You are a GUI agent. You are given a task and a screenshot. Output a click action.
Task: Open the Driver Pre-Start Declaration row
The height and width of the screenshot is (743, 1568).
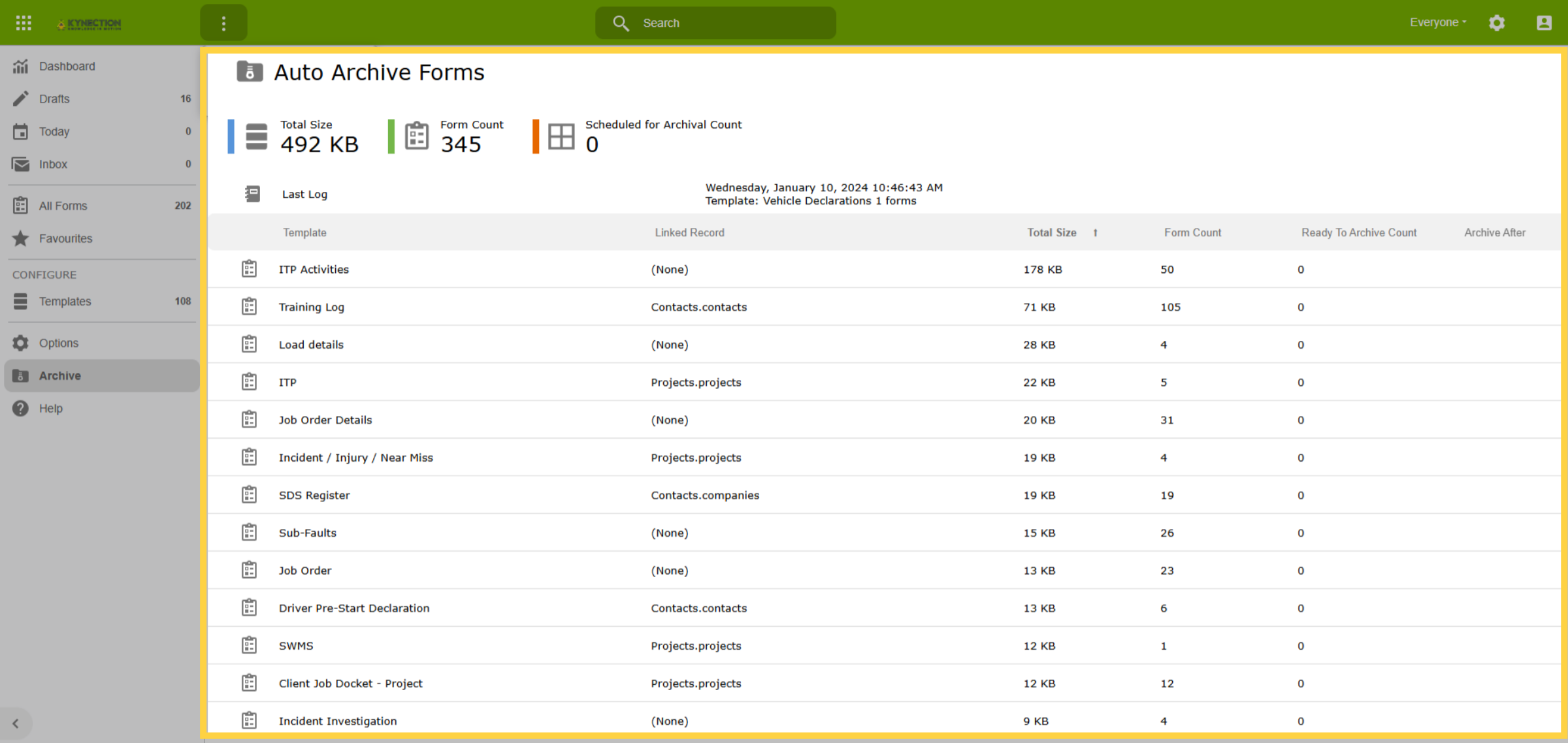click(884, 608)
